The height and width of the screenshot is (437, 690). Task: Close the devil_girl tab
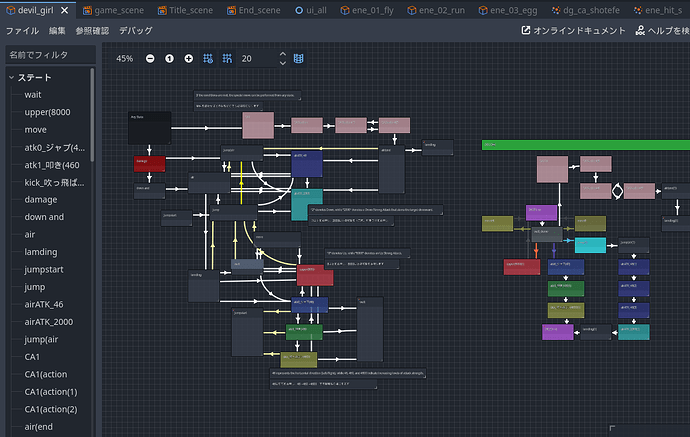click(65, 10)
